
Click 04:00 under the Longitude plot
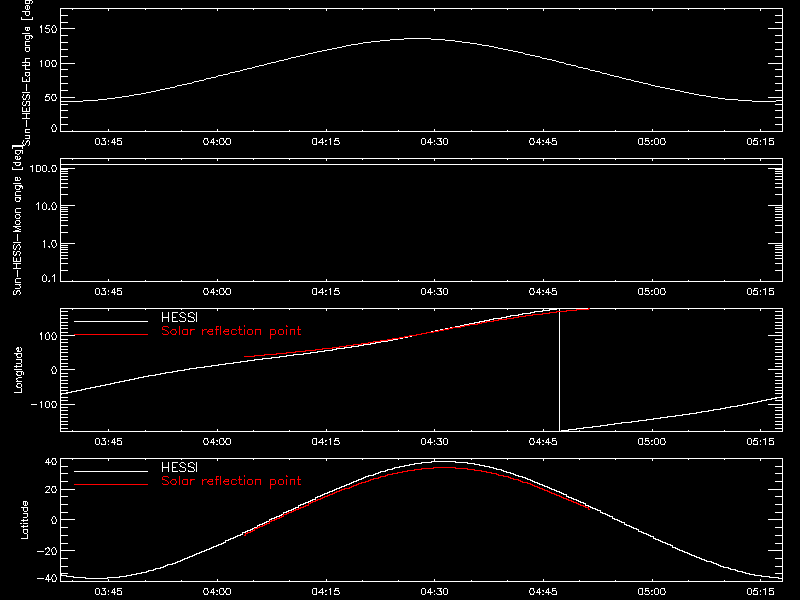point(217,442)
